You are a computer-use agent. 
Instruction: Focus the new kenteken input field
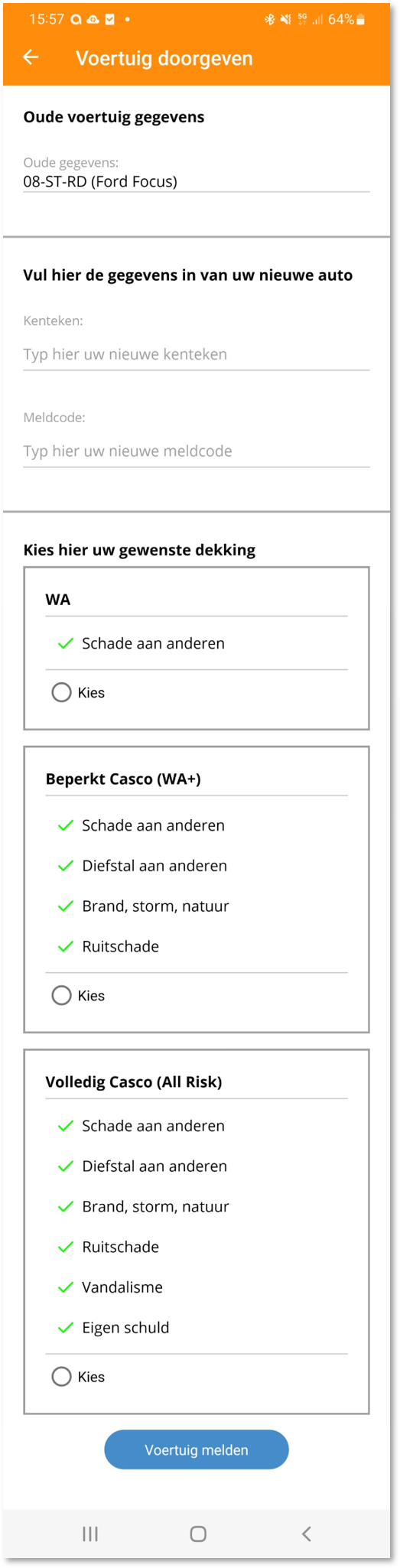[x=197, y=354]
